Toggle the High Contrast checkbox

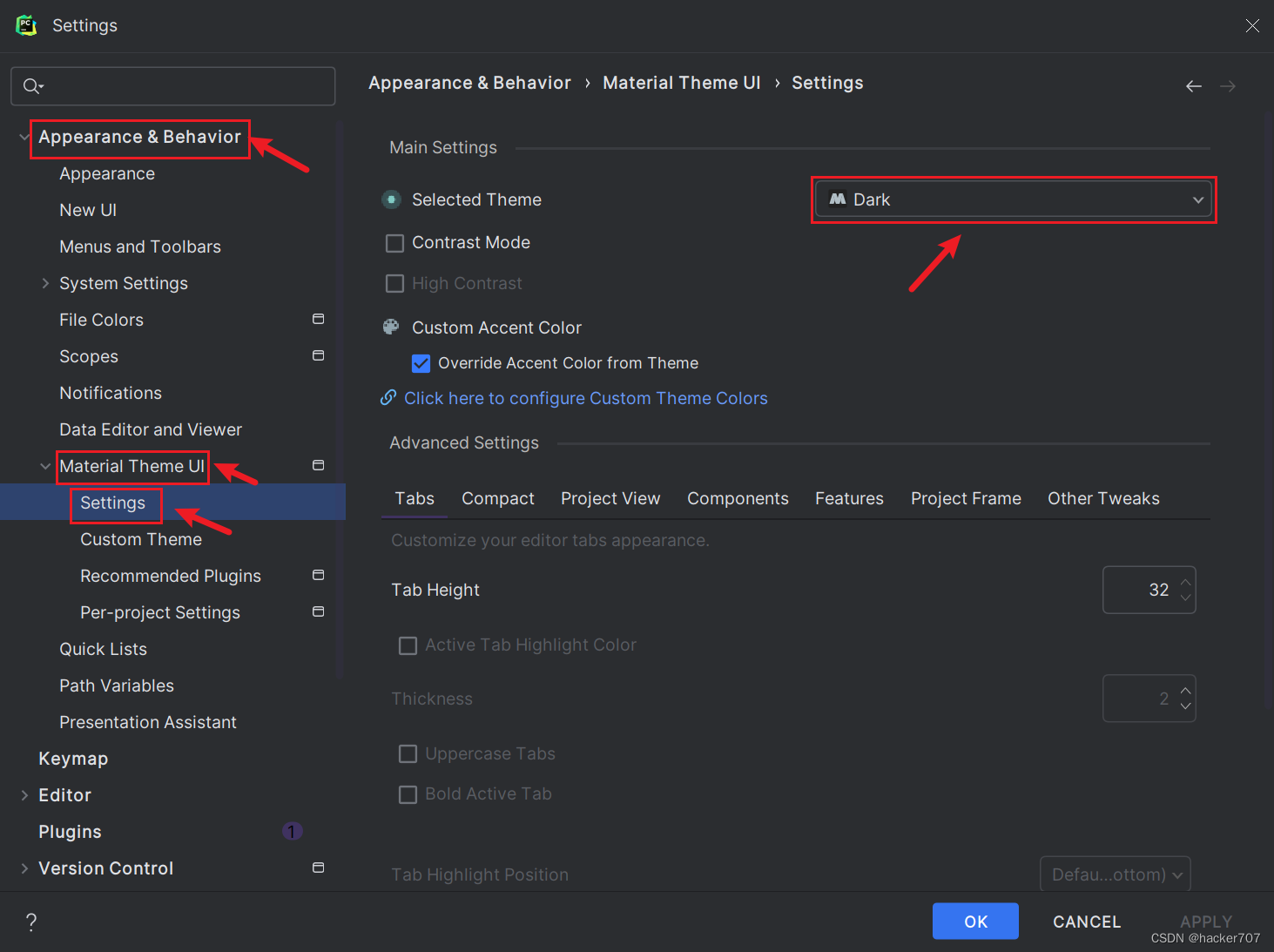[x=395, y=284]
